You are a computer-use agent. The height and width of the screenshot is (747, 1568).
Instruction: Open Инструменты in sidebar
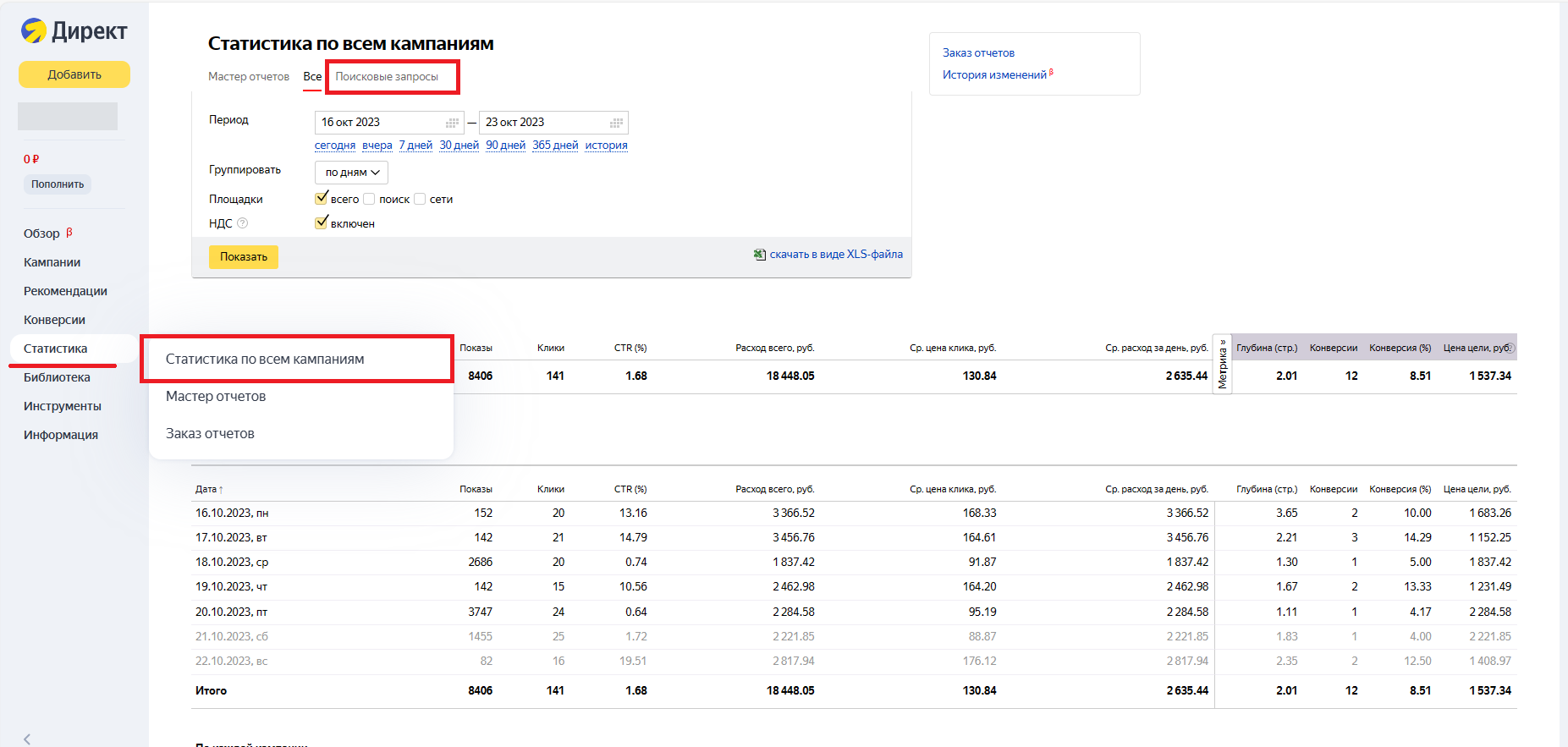[63, 406]
